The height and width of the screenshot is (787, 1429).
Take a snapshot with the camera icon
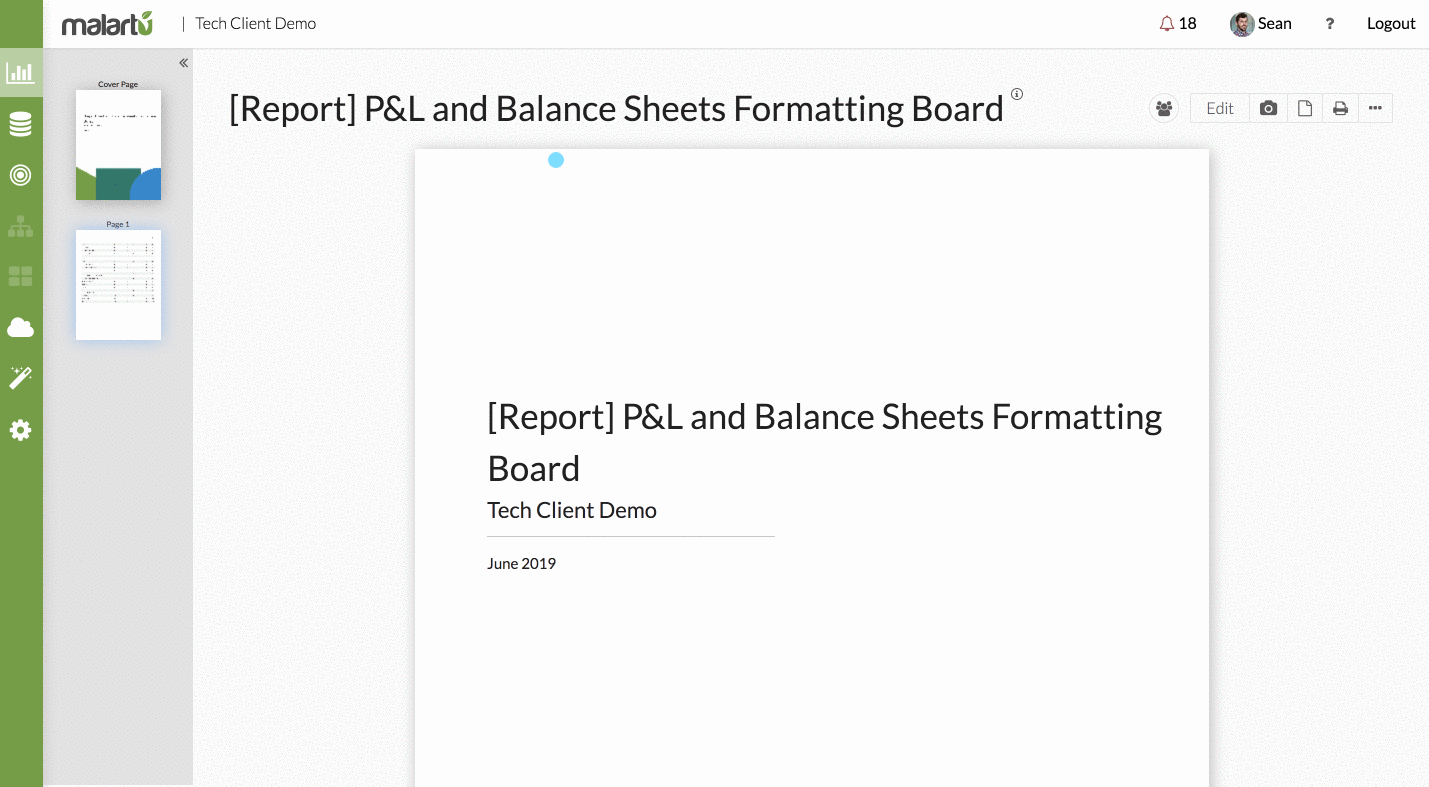point(1268,108)
